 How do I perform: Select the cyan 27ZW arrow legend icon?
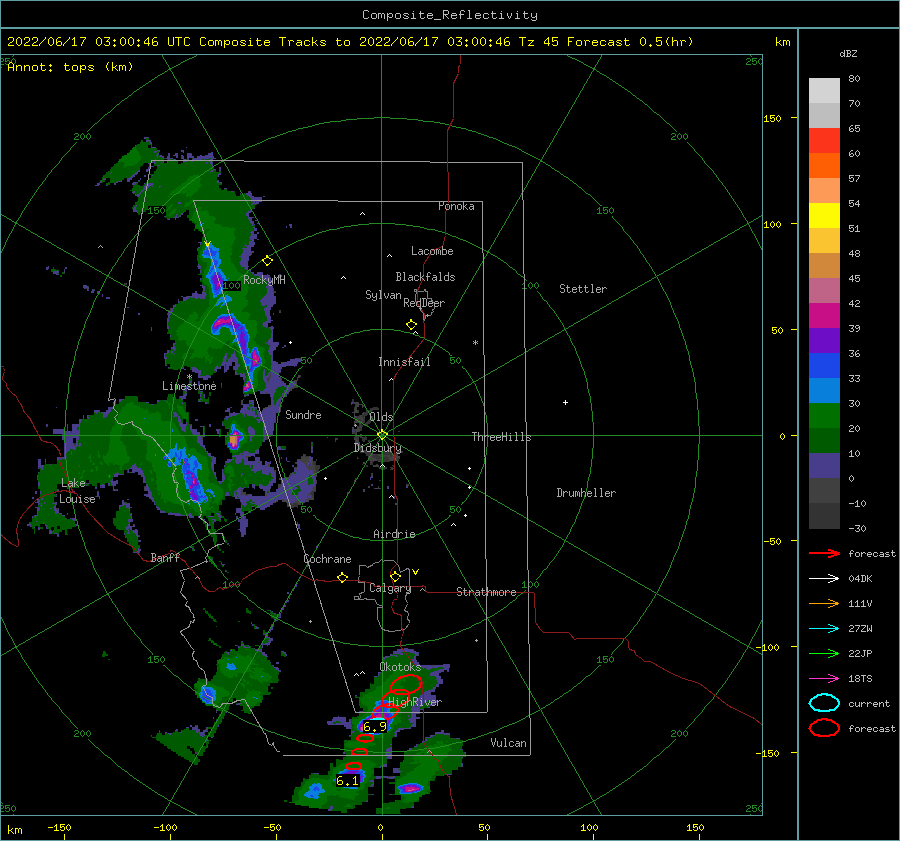[824, 629]
